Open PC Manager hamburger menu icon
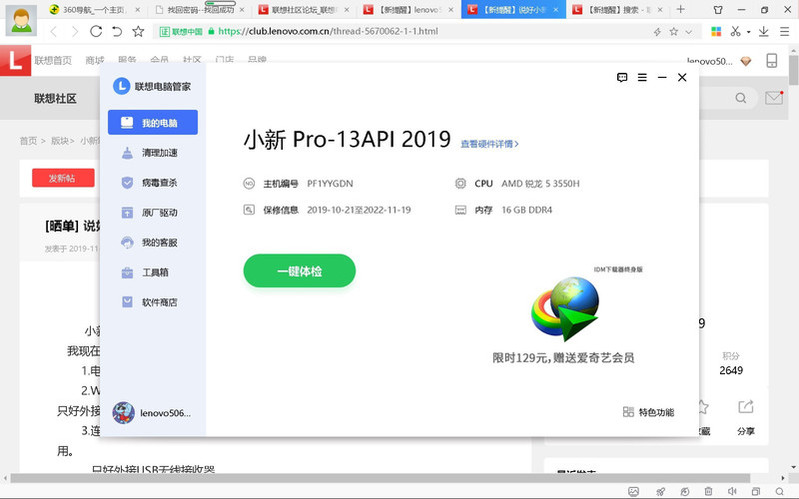Screen dimensions: 799x499 point(642,77)
